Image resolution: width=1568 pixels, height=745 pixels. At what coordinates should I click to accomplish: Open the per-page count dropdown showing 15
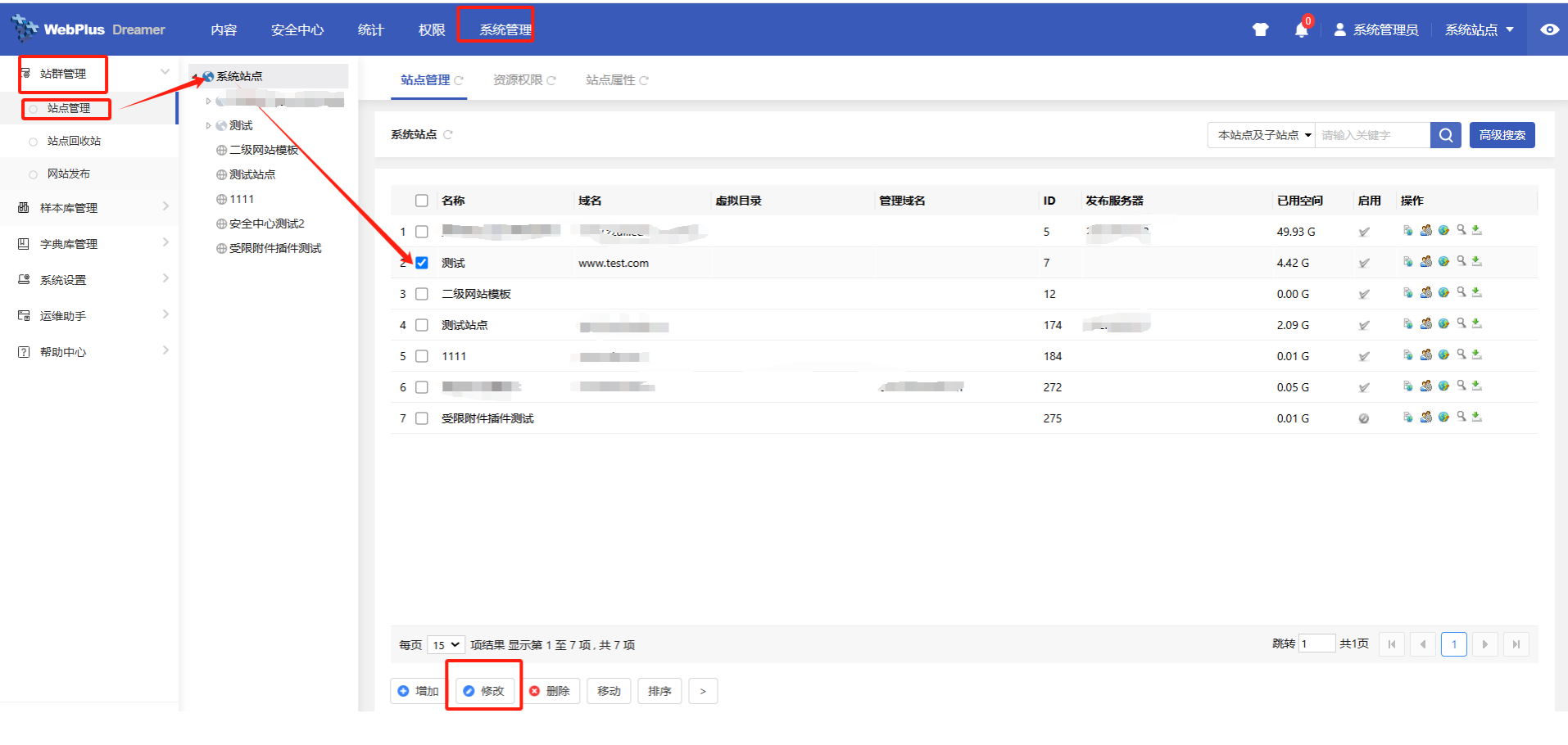tap(446, 645)
